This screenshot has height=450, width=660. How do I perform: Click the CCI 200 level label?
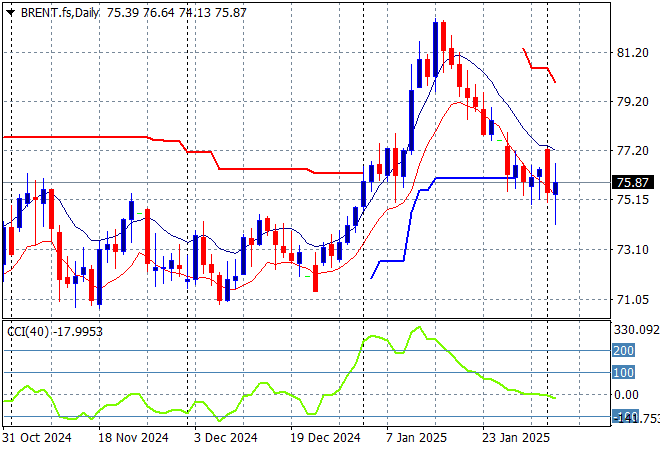623,350
